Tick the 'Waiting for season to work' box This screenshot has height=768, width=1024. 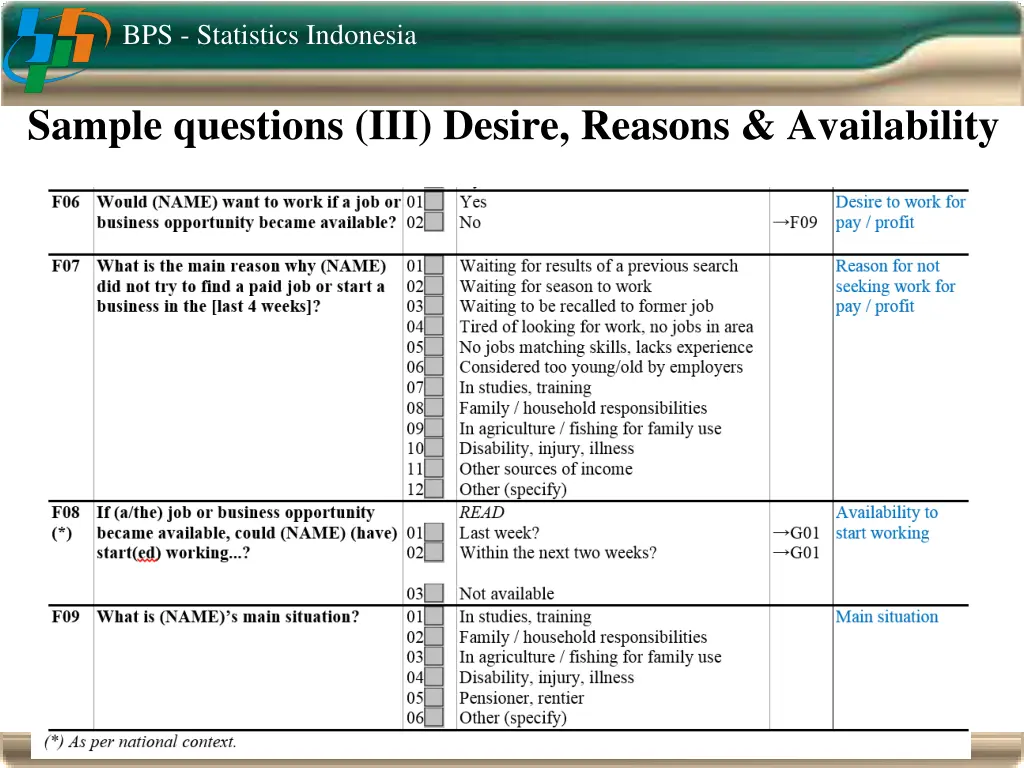pyautogui.click(x=434, y=286)
